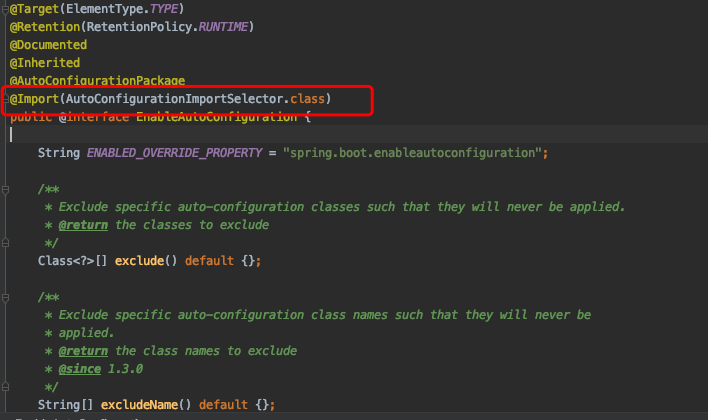The image size is (708, 420).
Task: Click default keyword on the excludeName() line
Action: (x=223, y=405)
